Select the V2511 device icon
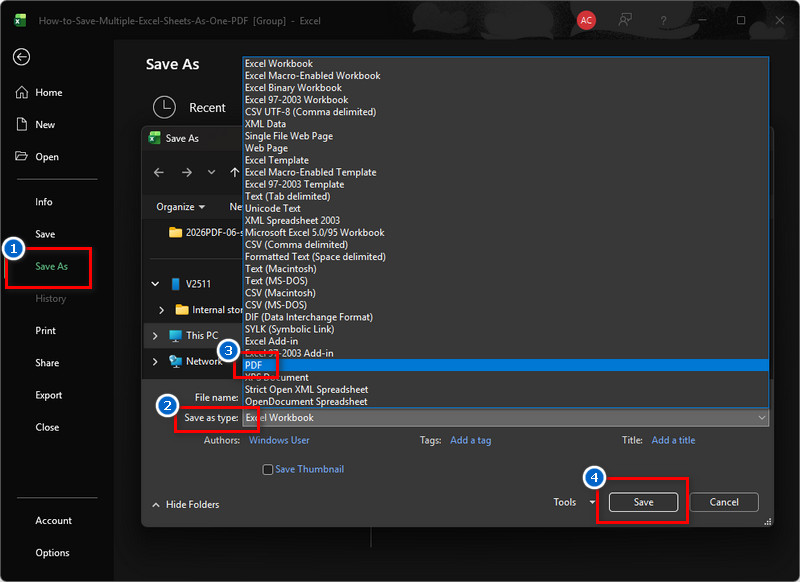 [x=176, y=284]
